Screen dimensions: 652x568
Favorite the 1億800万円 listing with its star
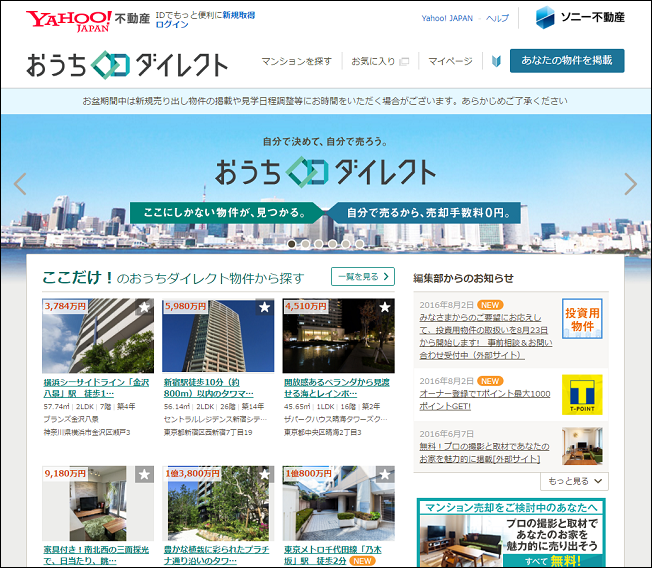(385, 474)
